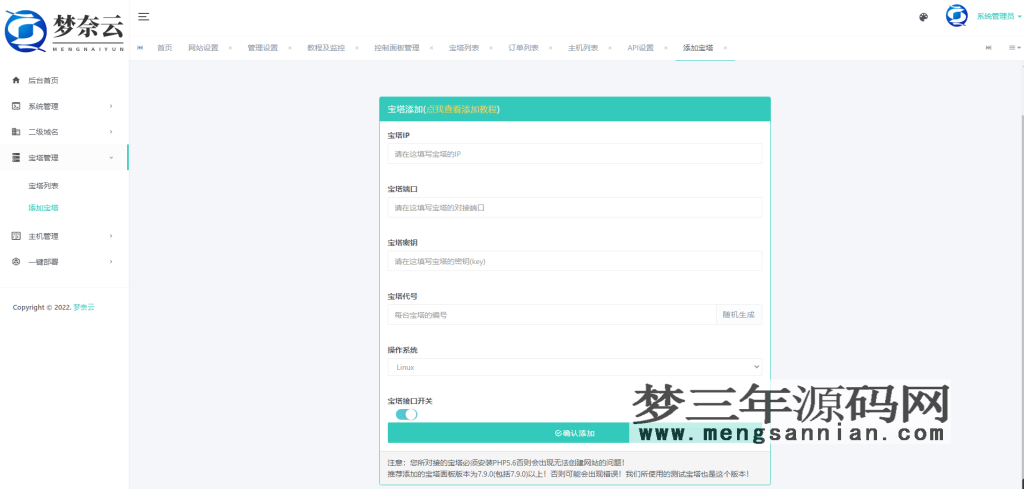Focus the 宝塔IP input field
This screenshot has width=1024, height=489.
point(575,153)
